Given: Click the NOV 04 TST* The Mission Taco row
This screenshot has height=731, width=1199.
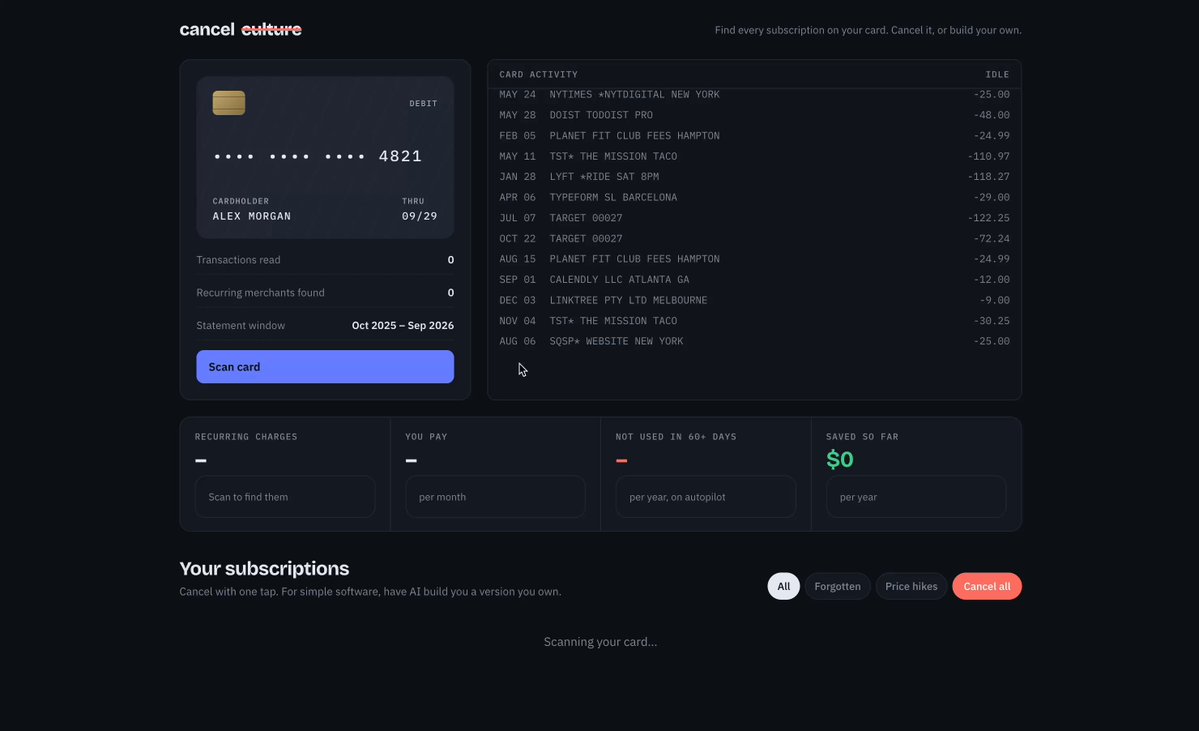Looking at the screenshot, I should [x=754, y=321].
